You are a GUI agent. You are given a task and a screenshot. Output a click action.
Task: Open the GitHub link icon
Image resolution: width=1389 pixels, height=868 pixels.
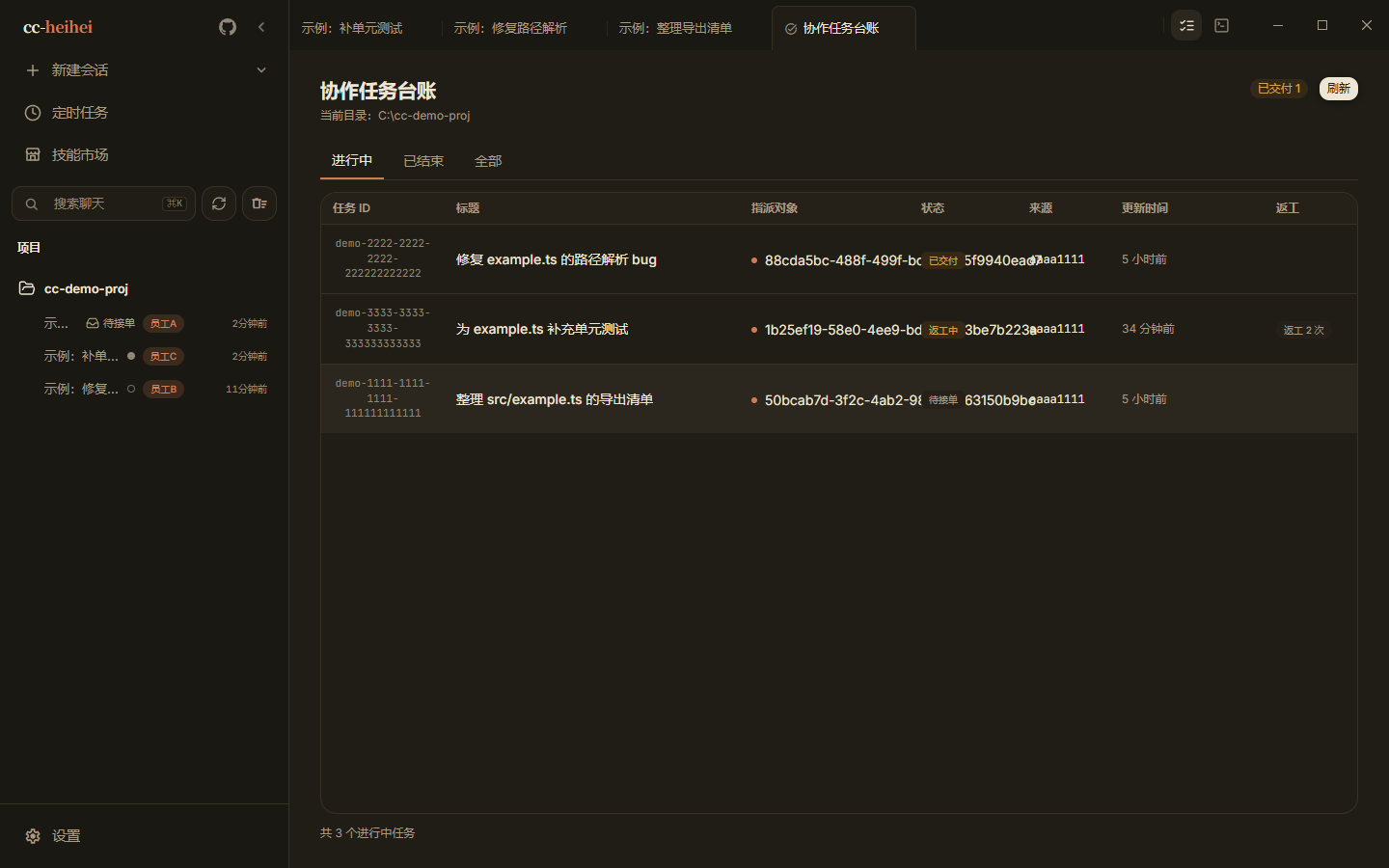(x=228, y=27)
